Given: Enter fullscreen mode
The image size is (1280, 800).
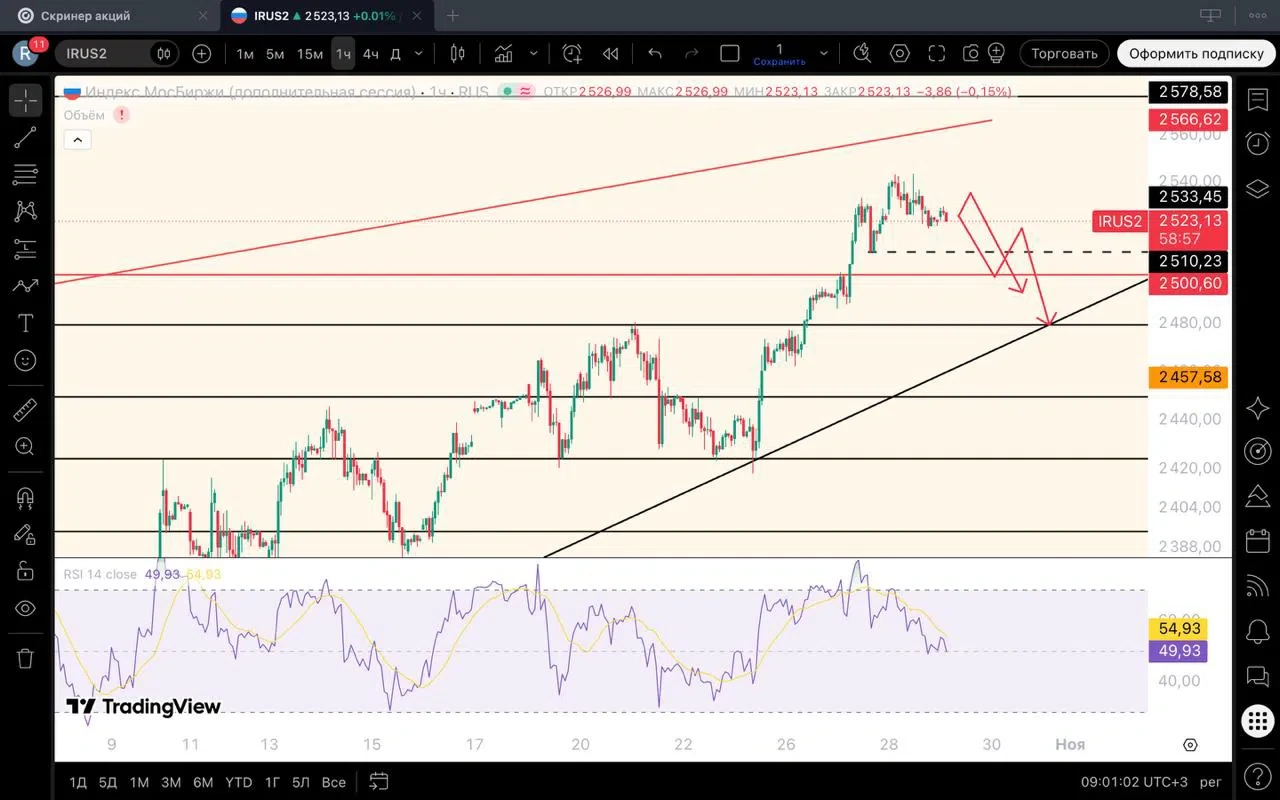Looking at the screenshot, I should [936, 53].
